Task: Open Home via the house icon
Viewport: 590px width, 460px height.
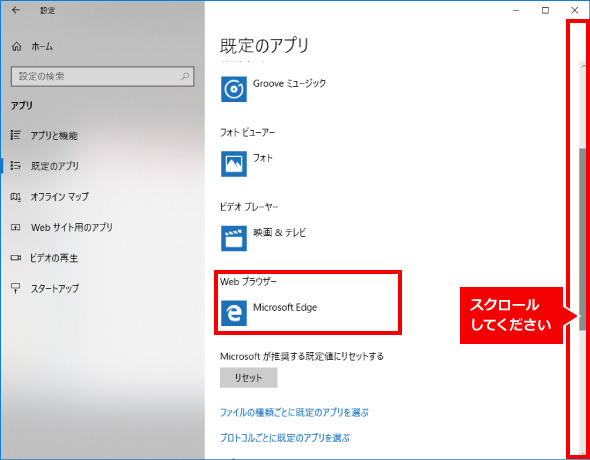Action: pos(17,47)
